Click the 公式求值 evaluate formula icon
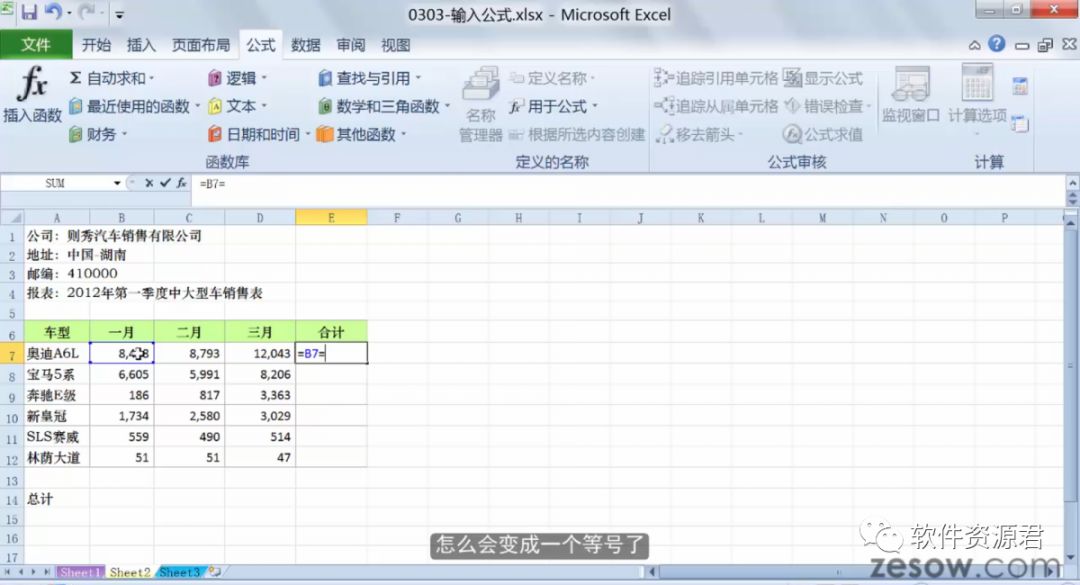 [792, 134]
